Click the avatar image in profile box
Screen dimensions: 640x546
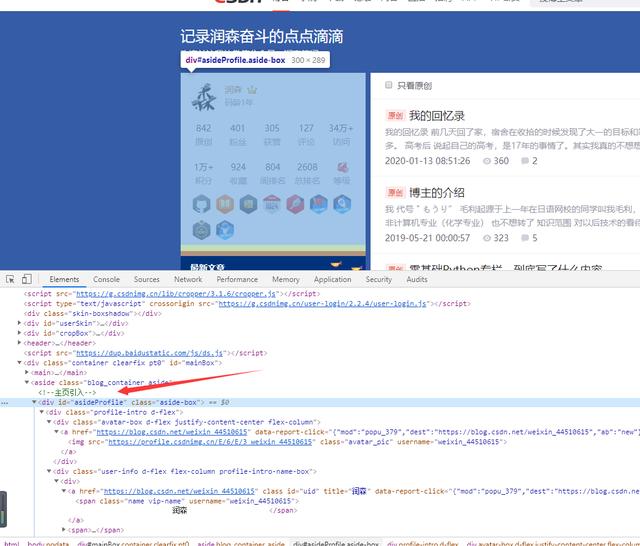(204, 97)
